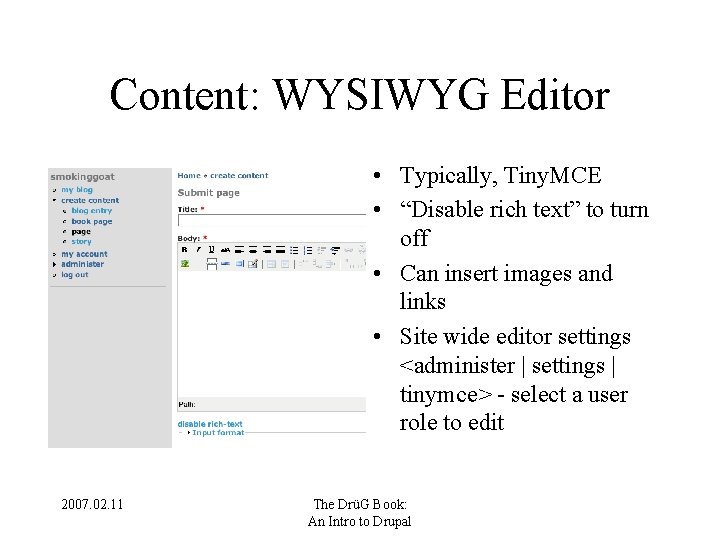
Task: Click the create content breadcrumb link
Action: tap(239, 175)
